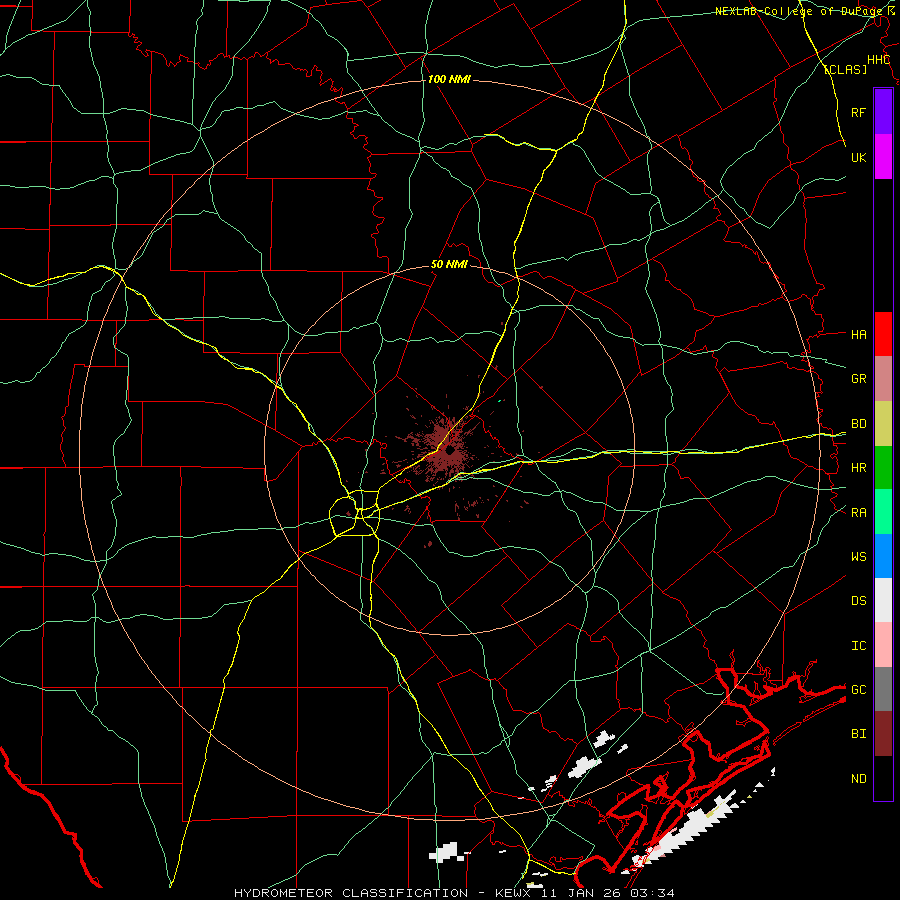Click the ND legend label
Screen dimensions: 900x900
pos(858,778)
